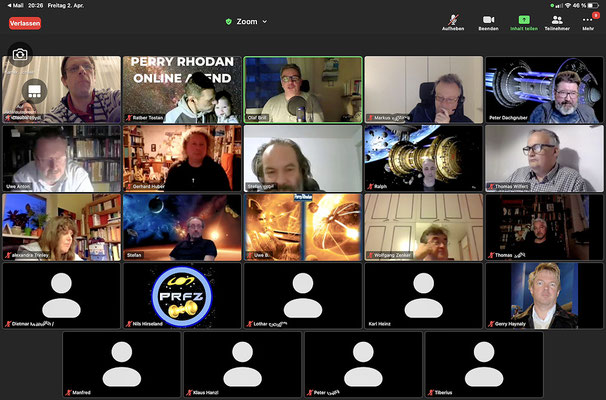Select Olaf Brill's active speaker video tile
Image resolution: width=606 pixels, height=400 pixels.
[303, 90]
